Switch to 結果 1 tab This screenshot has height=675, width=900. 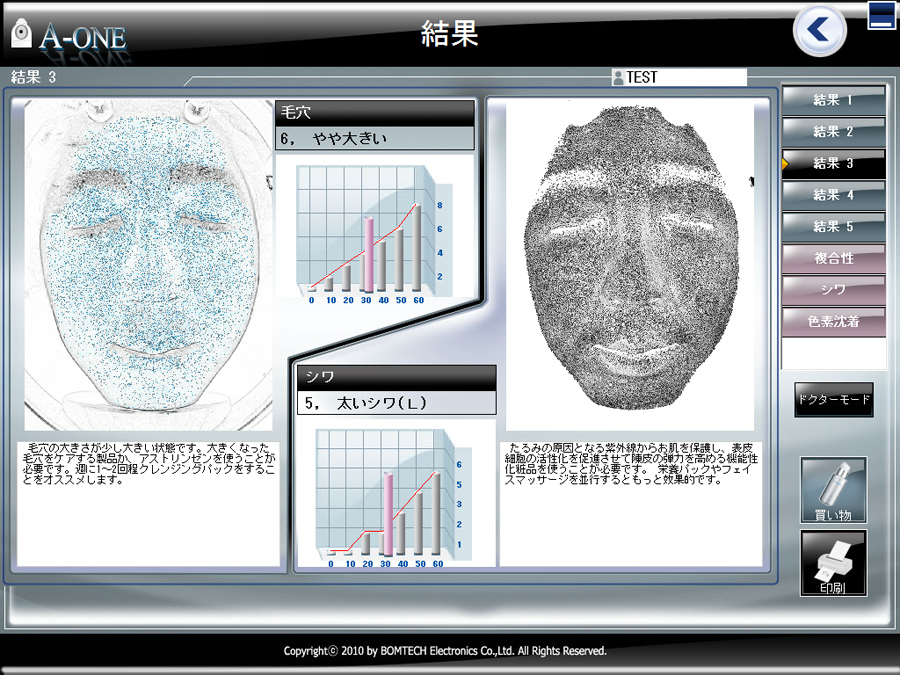[x=833, y=100]
